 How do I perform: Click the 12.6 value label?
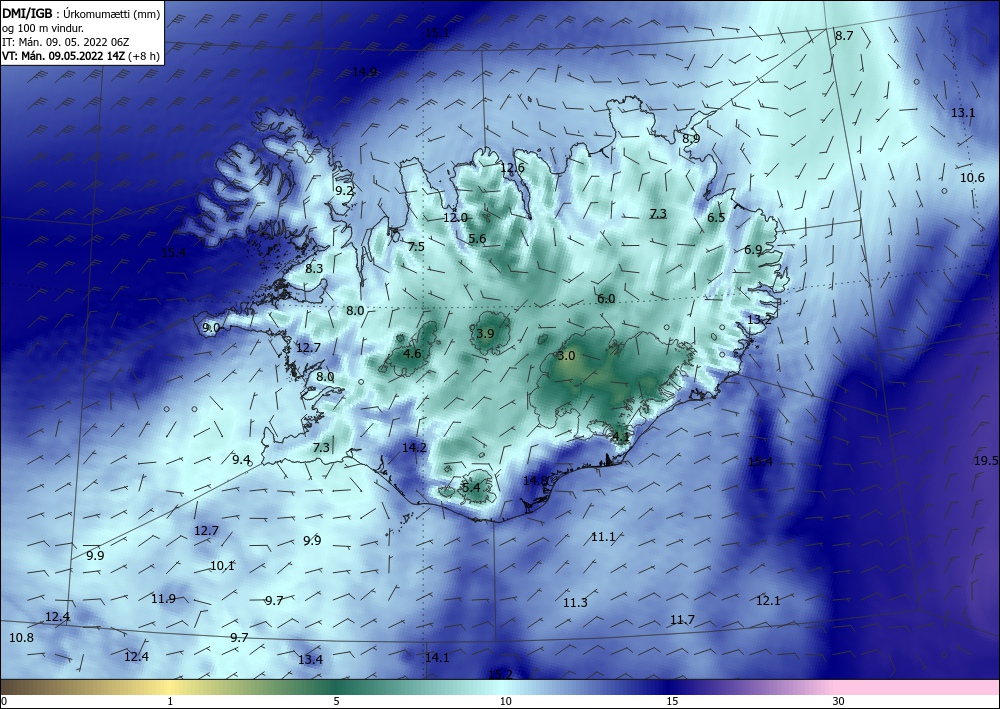point(512,168)
